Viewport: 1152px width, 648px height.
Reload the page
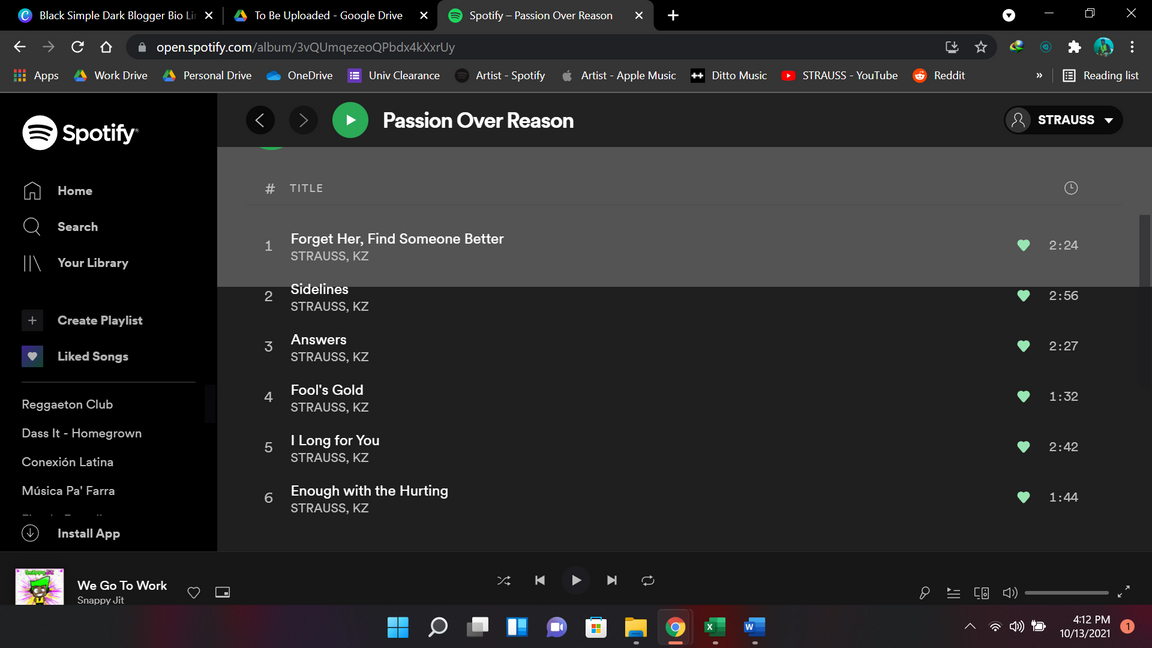pyautogui.click(x=77, y=47)
